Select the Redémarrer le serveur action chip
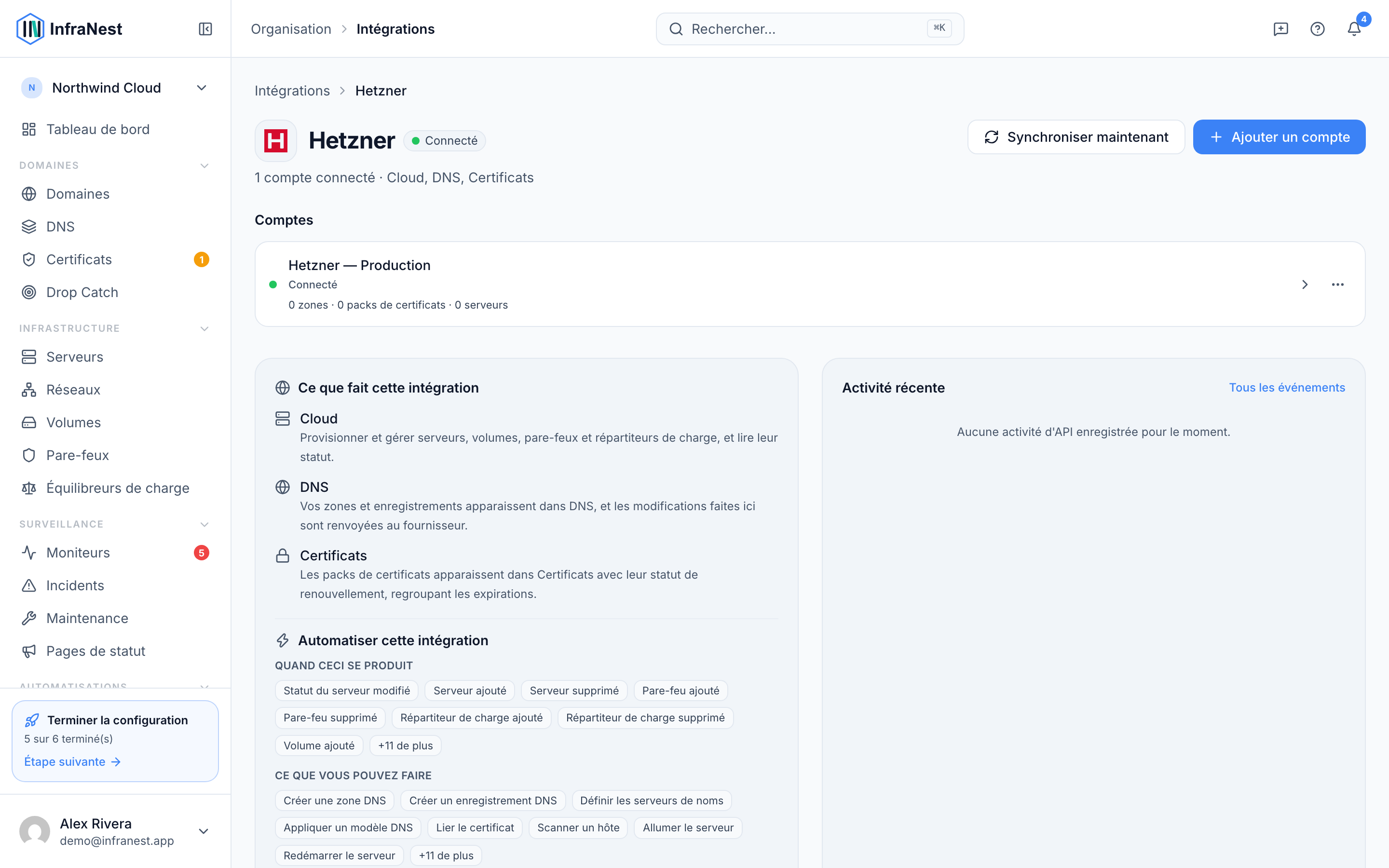Image resolution: width=1389 pixels, height=868 pixels. (339, 855)
